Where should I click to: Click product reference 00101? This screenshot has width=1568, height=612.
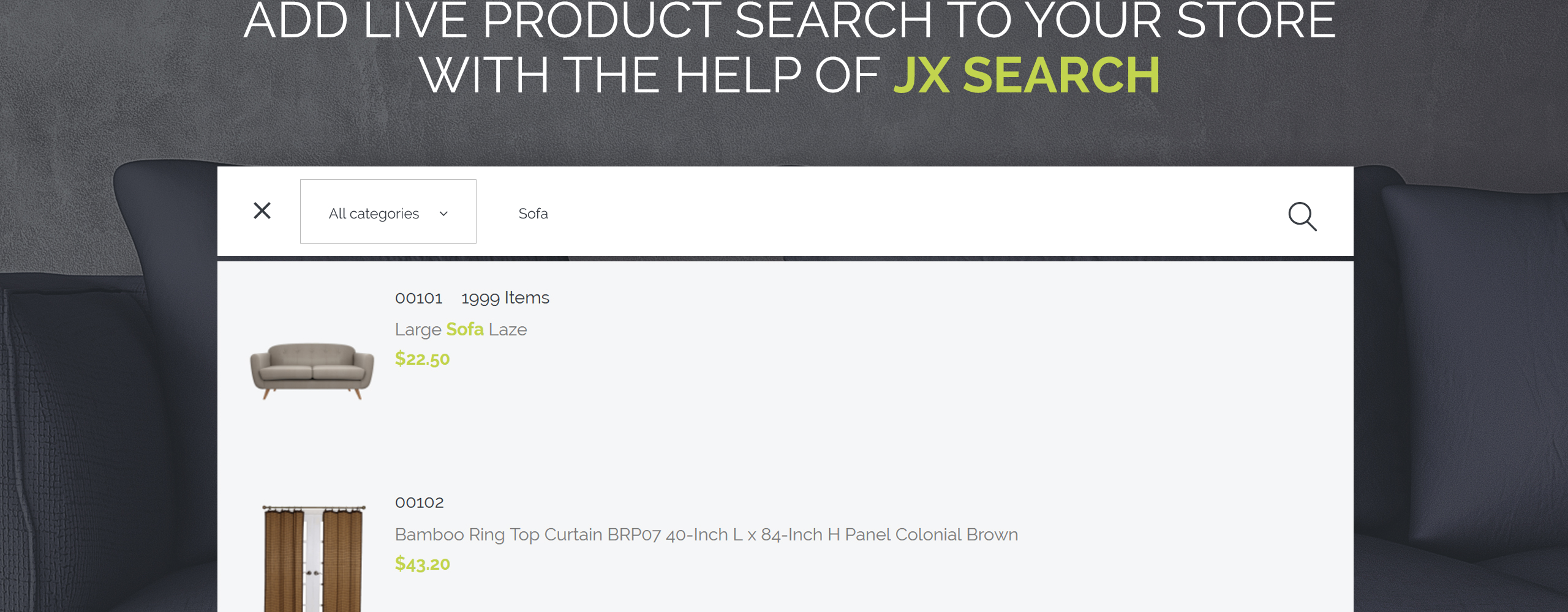pyautogui.click(x=418, y=298)
